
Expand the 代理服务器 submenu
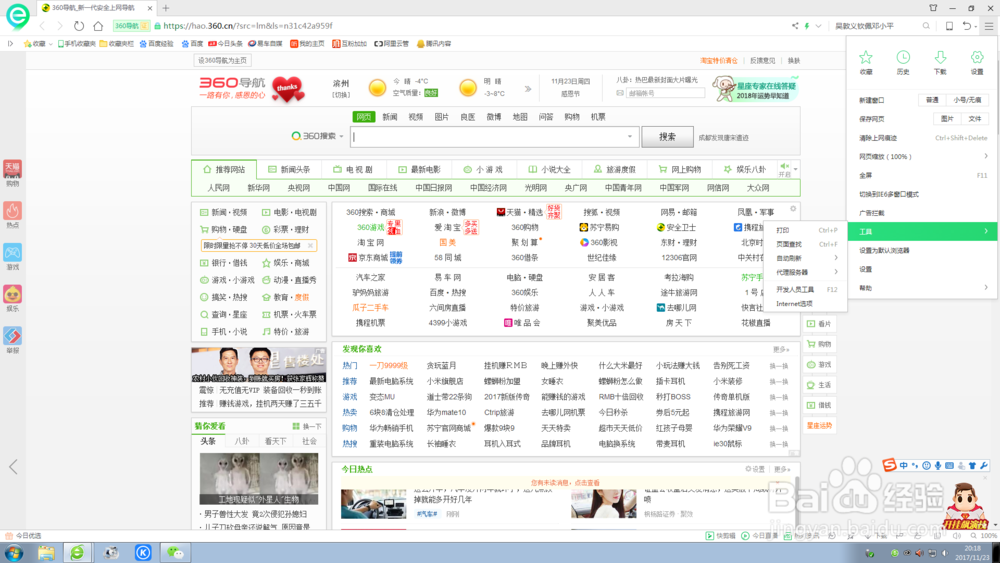tap(835, 272)
